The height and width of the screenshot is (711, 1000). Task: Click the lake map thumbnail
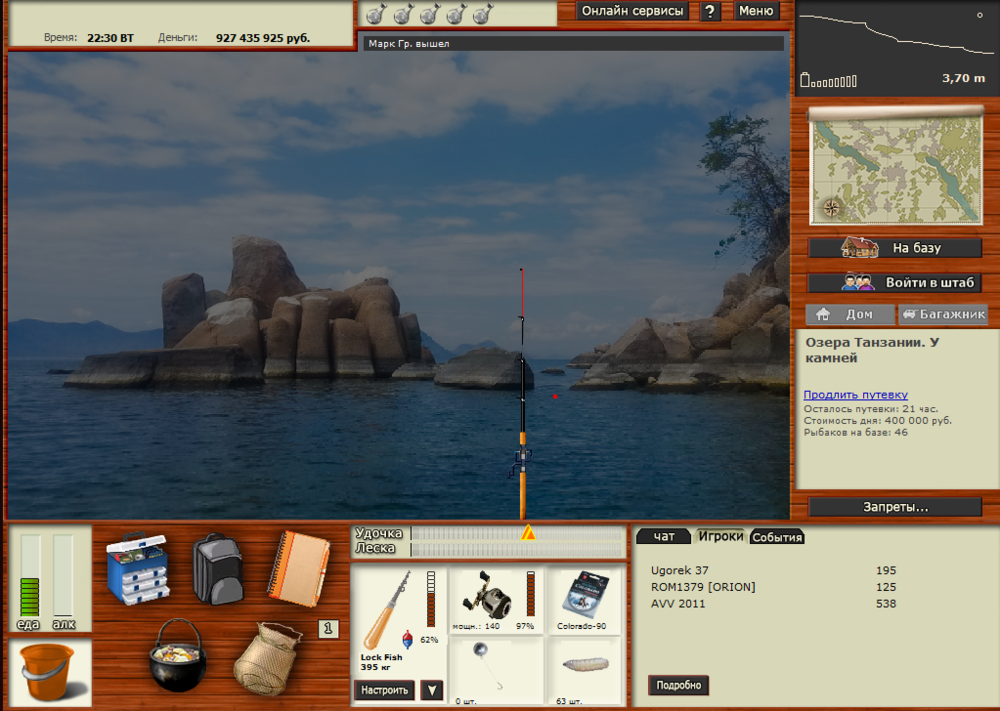tap(894, 167)
